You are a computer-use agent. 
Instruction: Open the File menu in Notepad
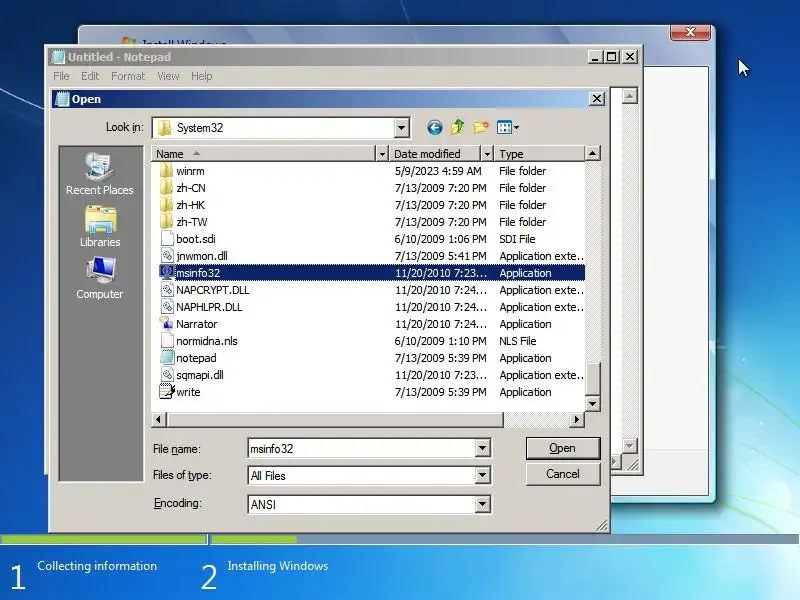coord(61,76)
